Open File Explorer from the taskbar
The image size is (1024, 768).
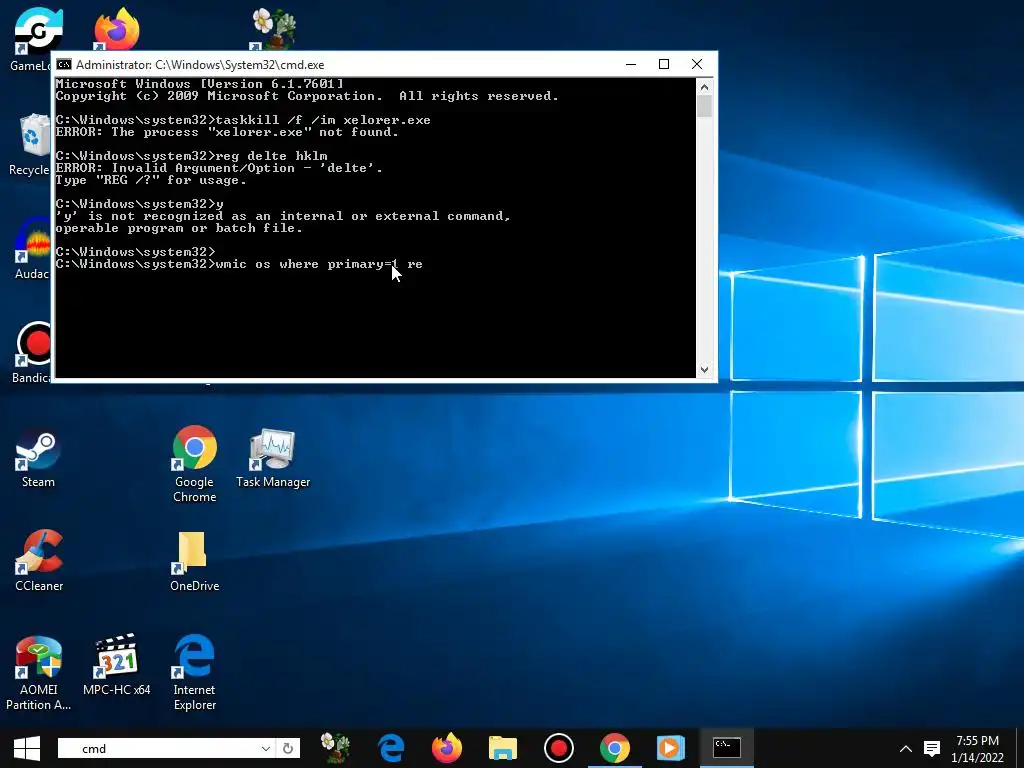[503, 748]
